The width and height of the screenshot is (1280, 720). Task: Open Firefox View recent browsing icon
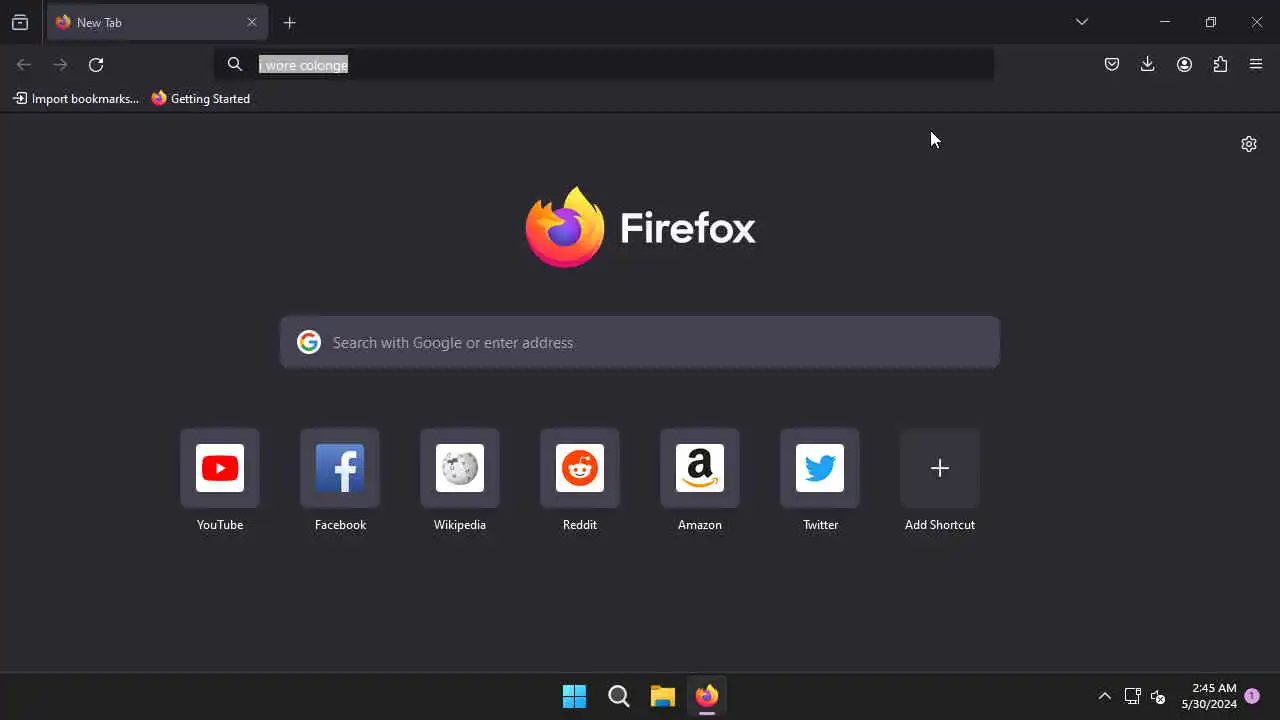[20, 22]
